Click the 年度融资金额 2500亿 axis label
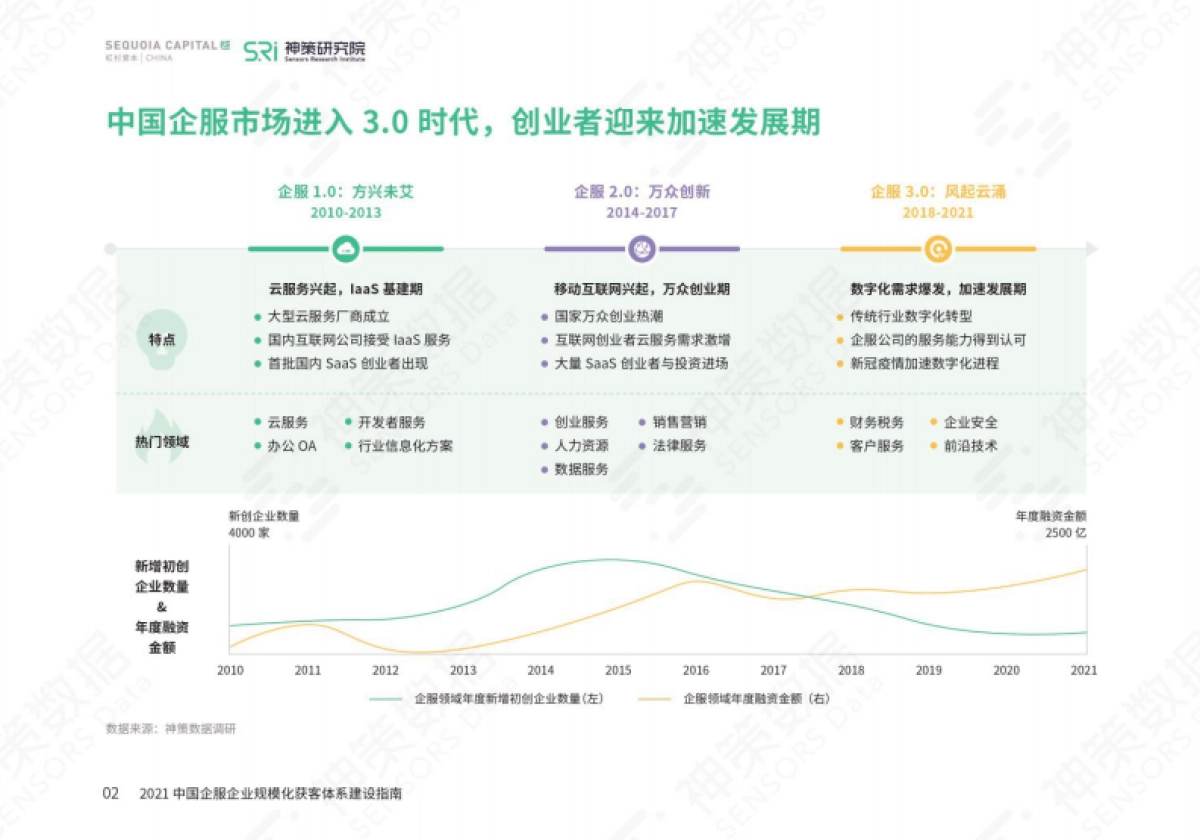This screenshot has height=840, width=1200. (1052, 526)
